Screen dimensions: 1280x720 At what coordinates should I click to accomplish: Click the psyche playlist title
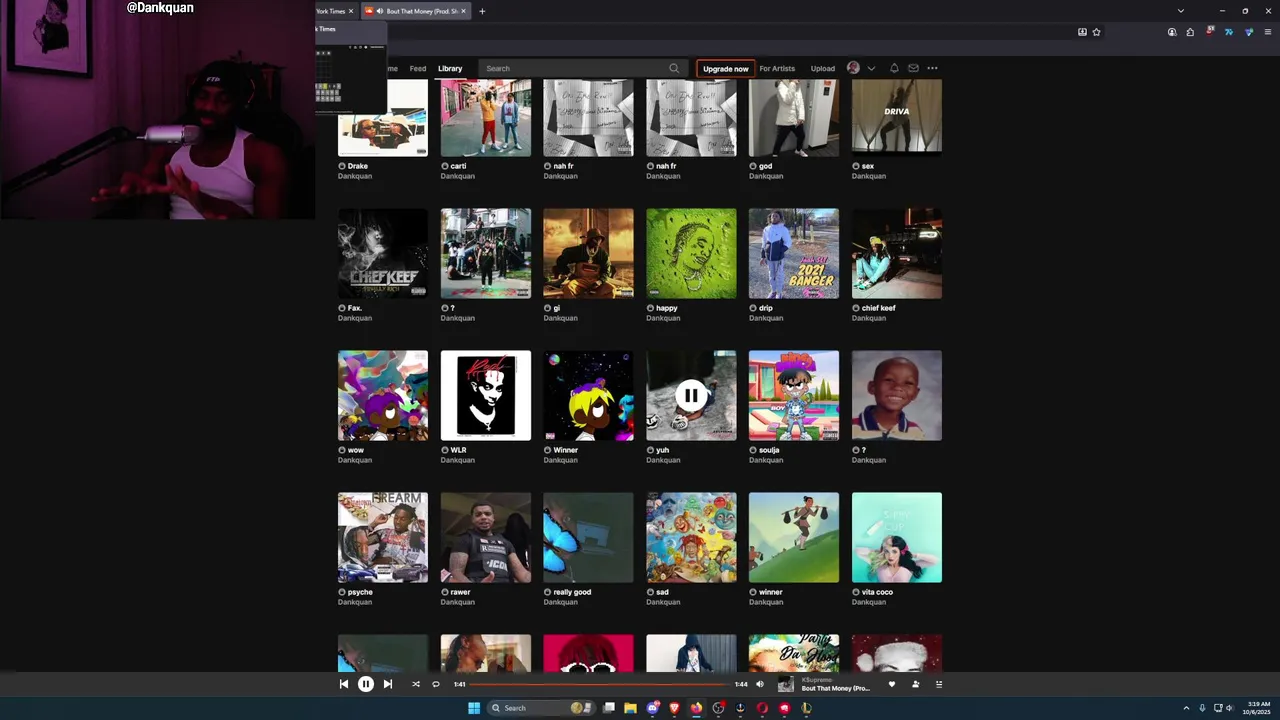(360, 592)
